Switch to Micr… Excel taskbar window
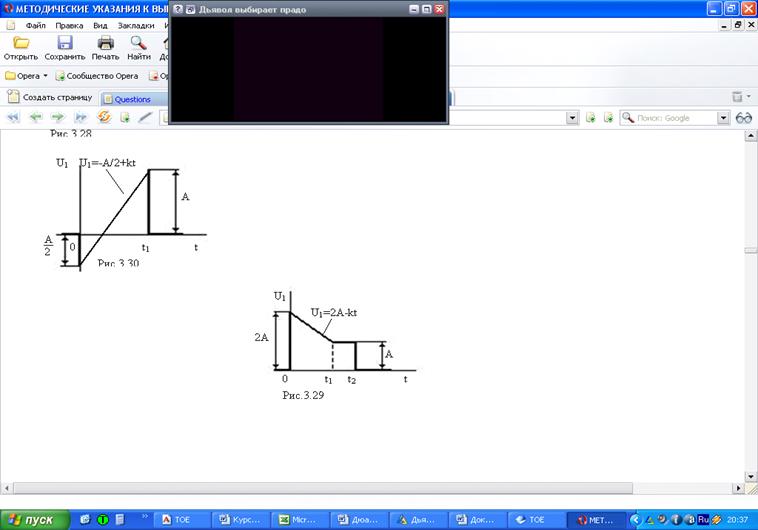 (x=299, y=520)
